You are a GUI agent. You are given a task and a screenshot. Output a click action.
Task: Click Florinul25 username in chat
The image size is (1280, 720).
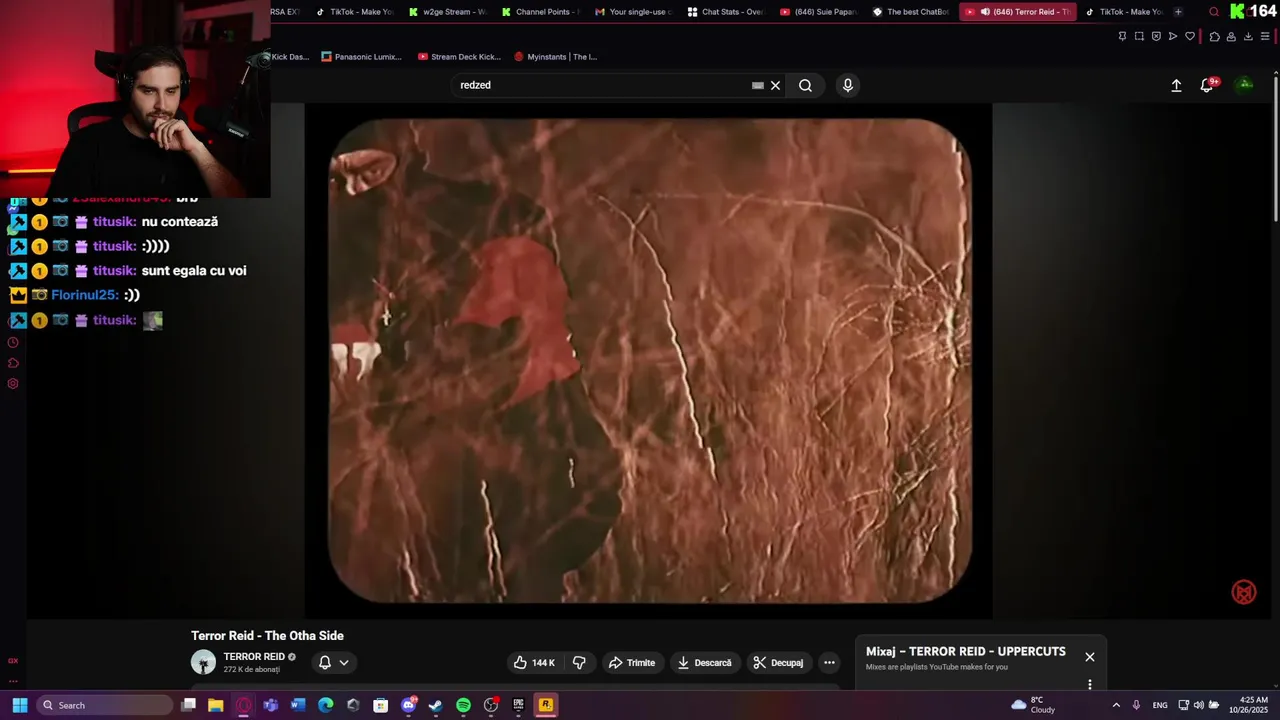[x=84, y=295]
